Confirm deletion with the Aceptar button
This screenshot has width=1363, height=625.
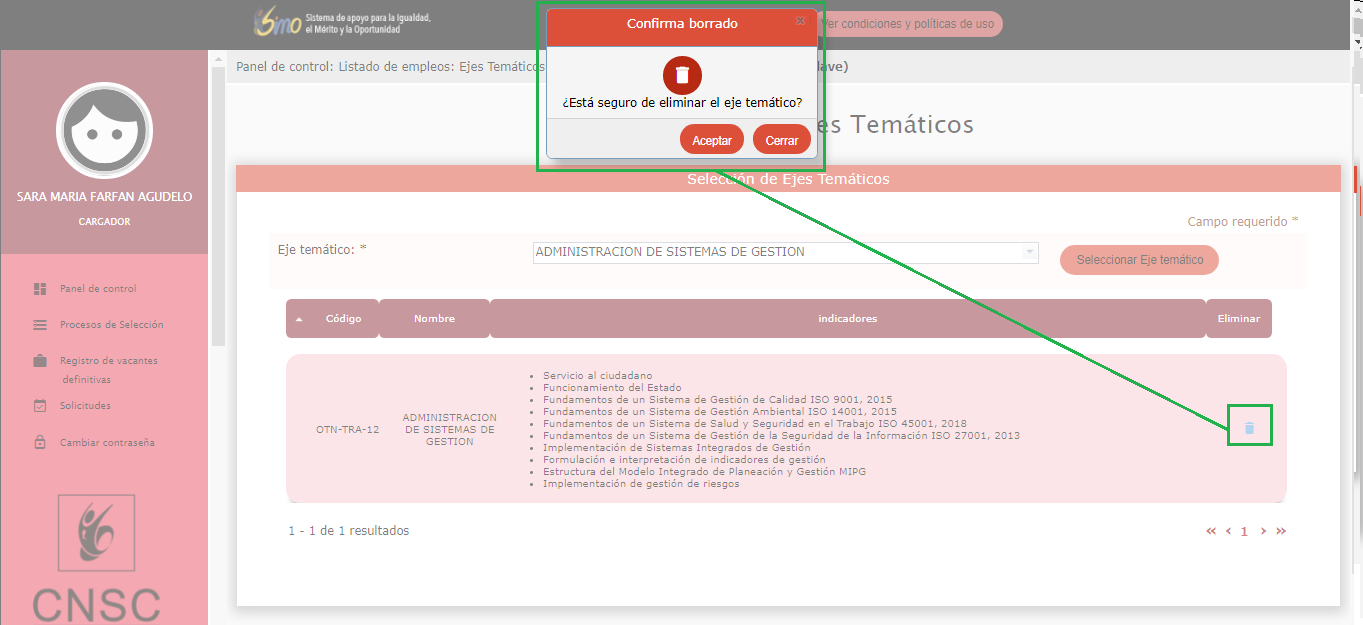[712, 141]
